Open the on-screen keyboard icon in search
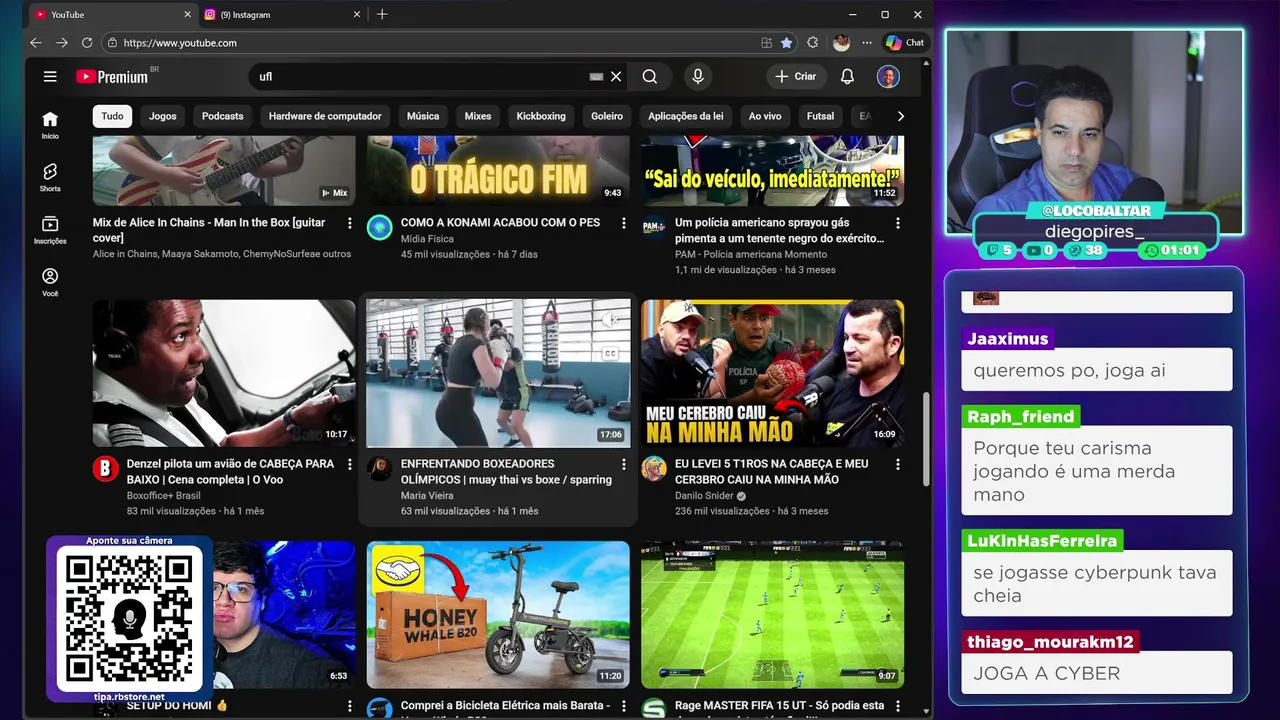 [596, 76]
